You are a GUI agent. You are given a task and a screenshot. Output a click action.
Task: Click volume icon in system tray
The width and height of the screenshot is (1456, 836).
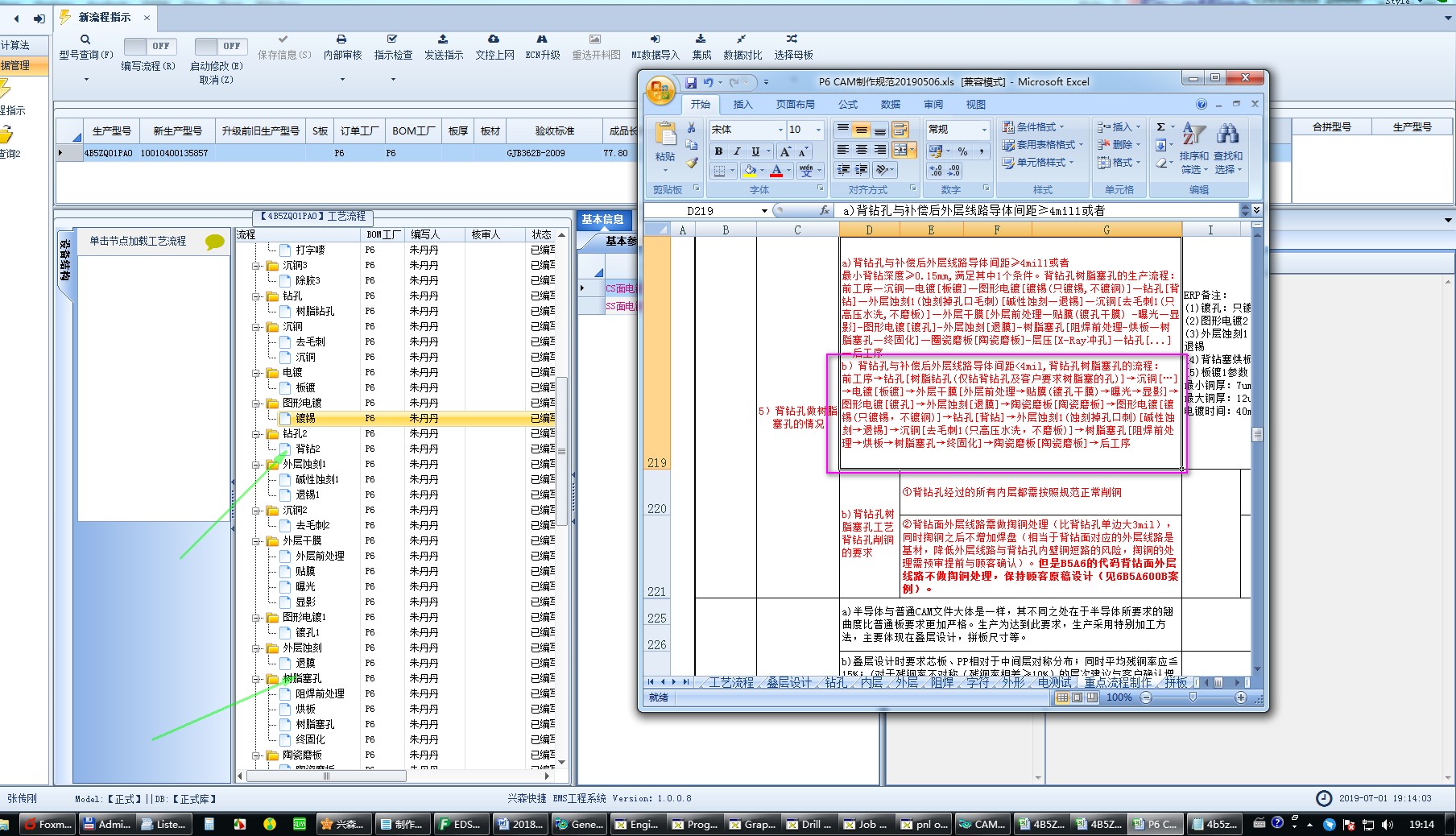tap(1387, 824)
